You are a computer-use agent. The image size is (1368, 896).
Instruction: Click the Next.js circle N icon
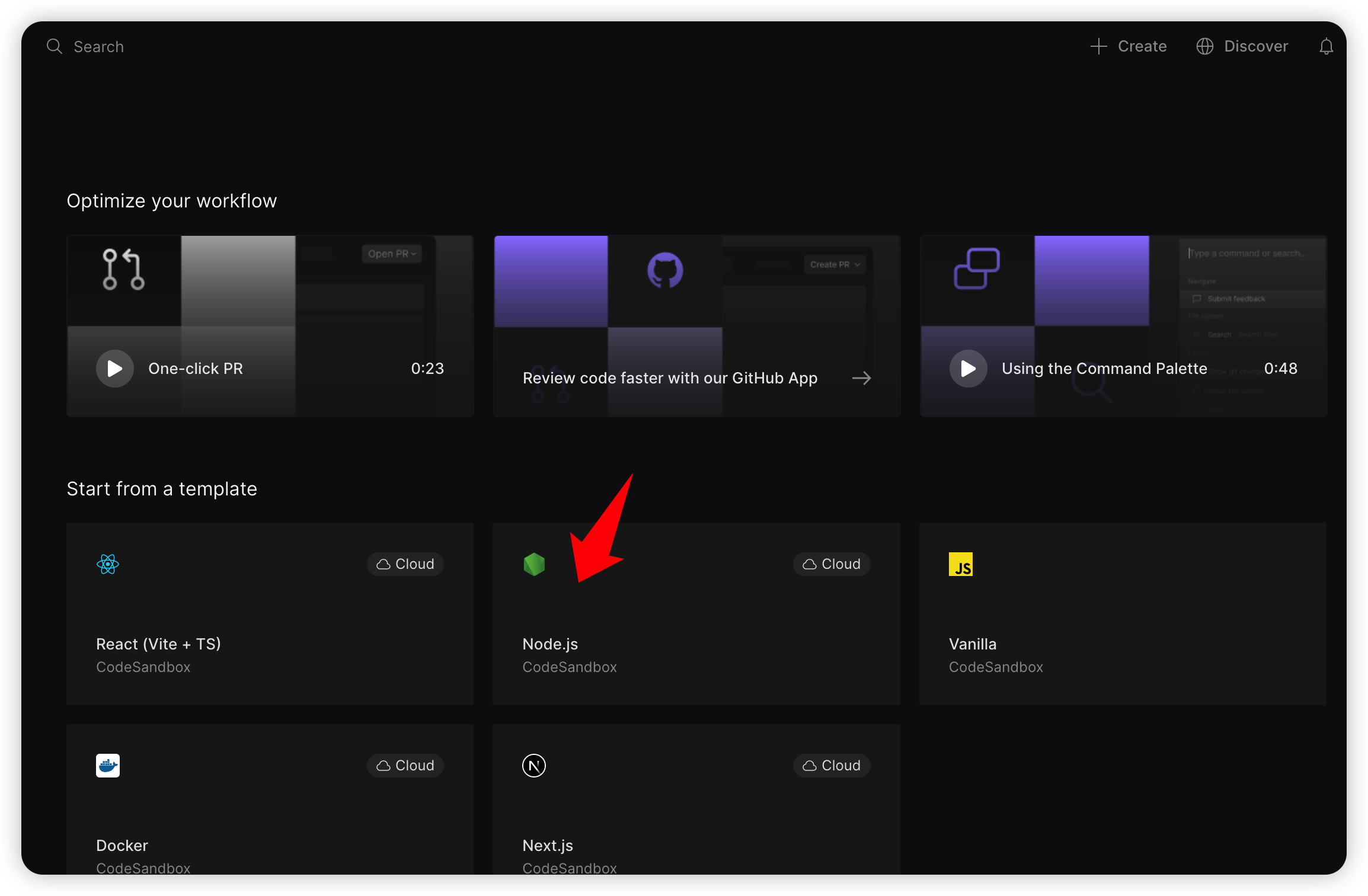[534, 766]
